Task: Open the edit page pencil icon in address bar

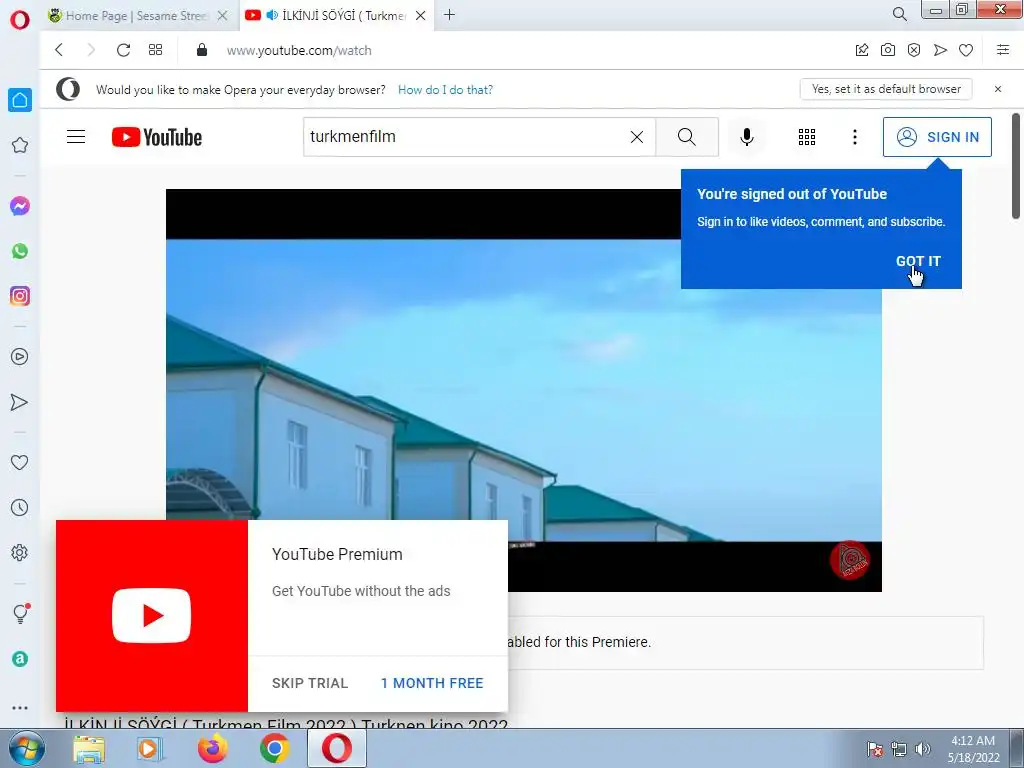Action: pyautogui.click(x=862, y=50)
